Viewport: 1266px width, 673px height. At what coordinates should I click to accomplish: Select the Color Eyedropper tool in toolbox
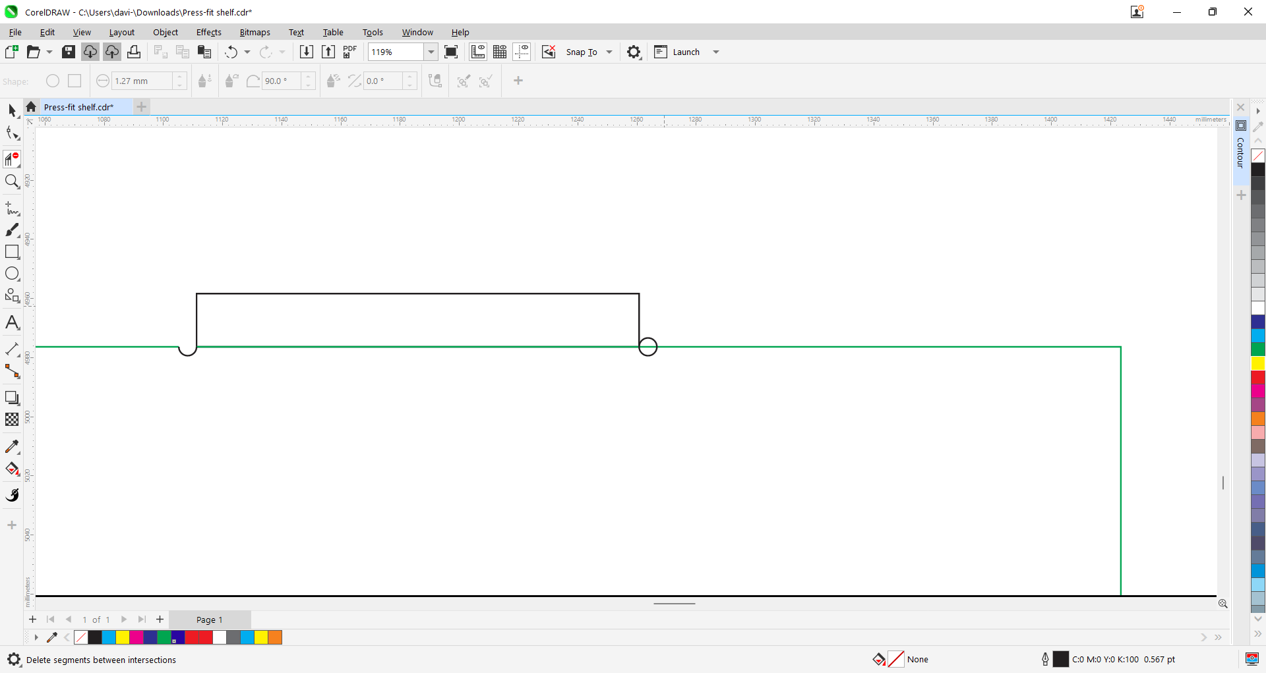(12, 447)
